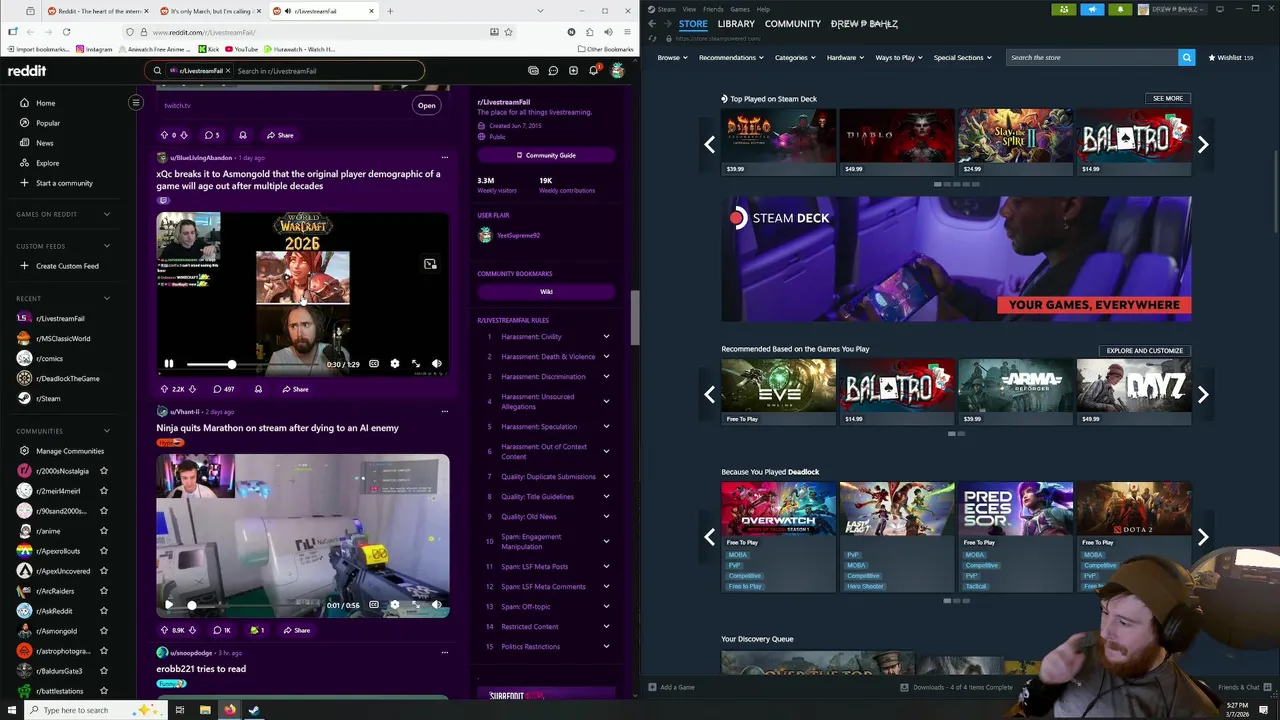Screen dimensions: 1280x720
Task: Open Steam friends activity green icon
Action: coord(1064,9)
